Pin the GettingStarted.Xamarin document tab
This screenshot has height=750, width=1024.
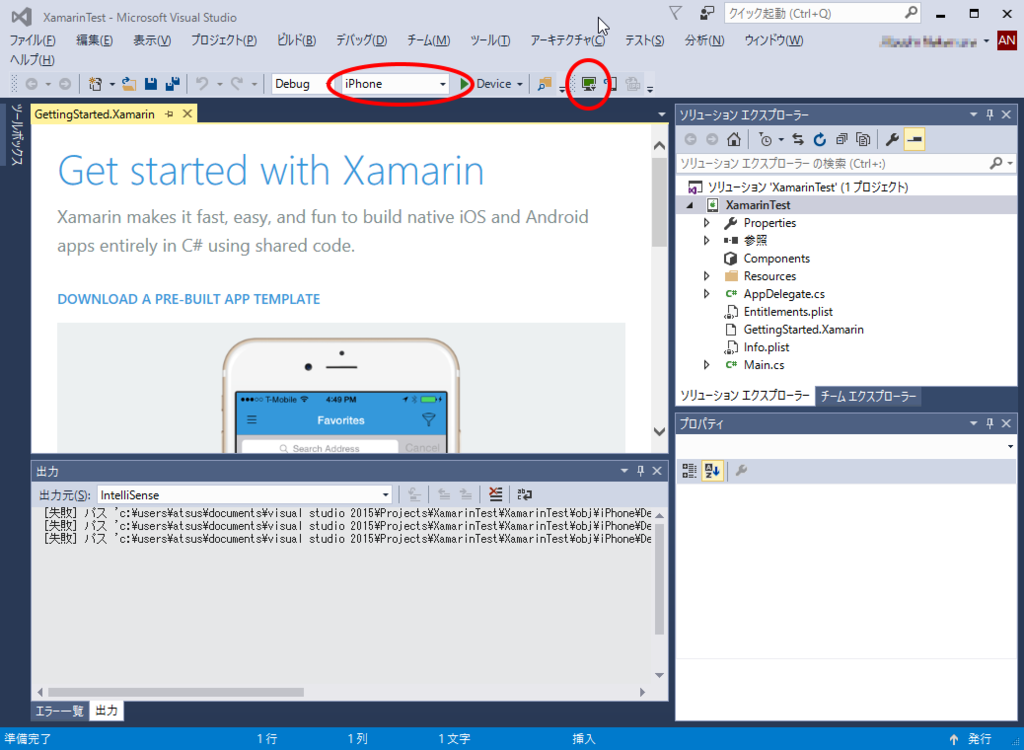[x=169, y=114]
